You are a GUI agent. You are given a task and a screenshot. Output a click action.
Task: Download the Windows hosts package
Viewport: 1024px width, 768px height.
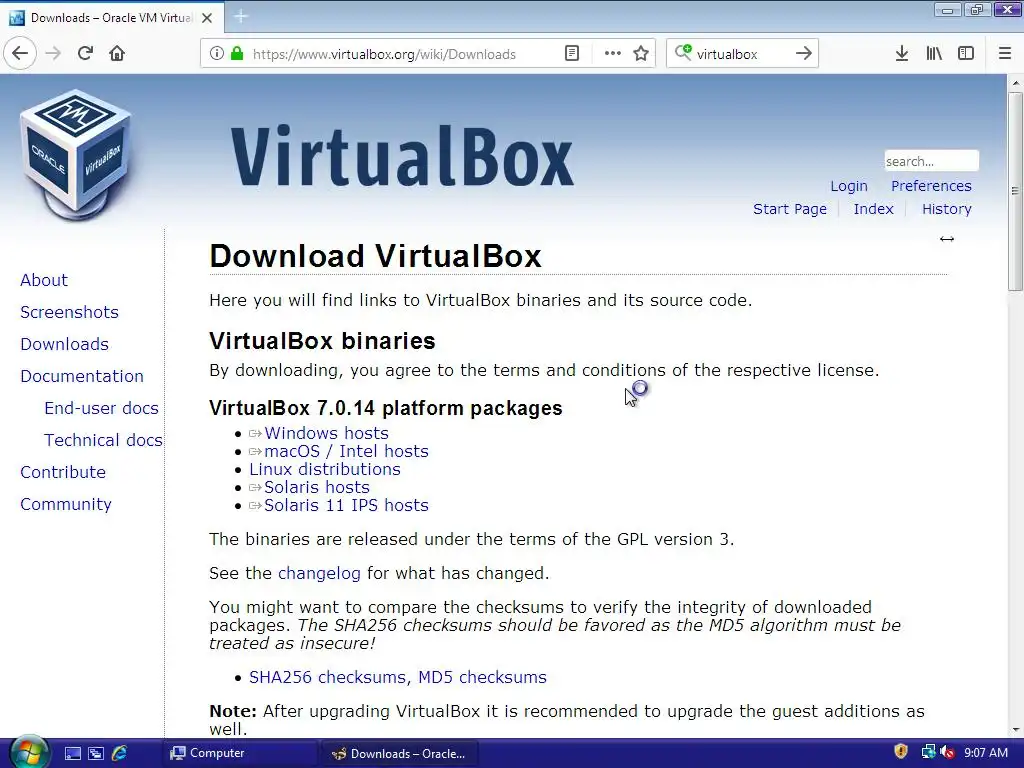pyautogui.click(x=326, y=433)
